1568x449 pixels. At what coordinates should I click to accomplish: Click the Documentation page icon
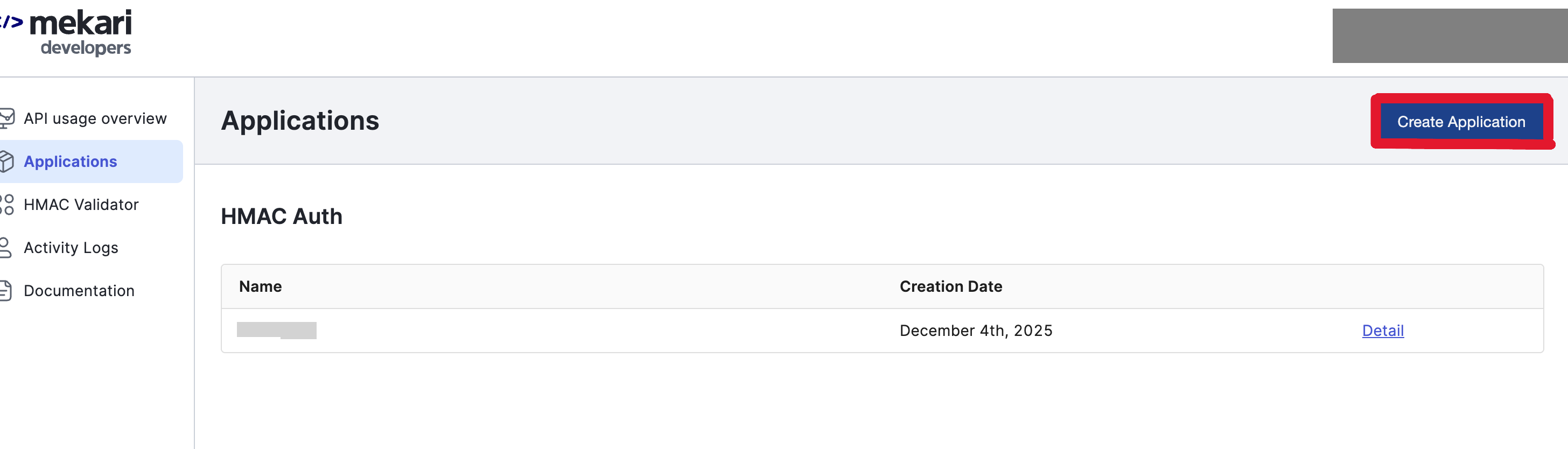pos(5,291)
